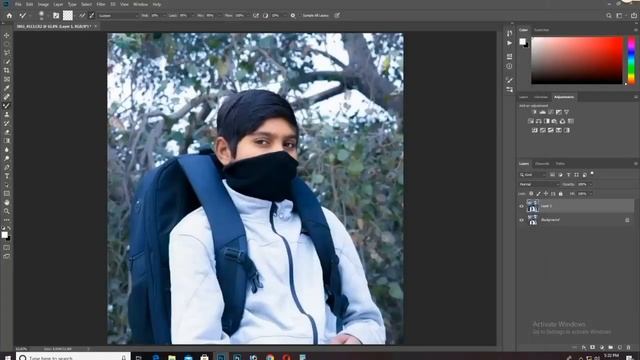Open the Image menu
The image size is (640, 360).
pos(43,4)
